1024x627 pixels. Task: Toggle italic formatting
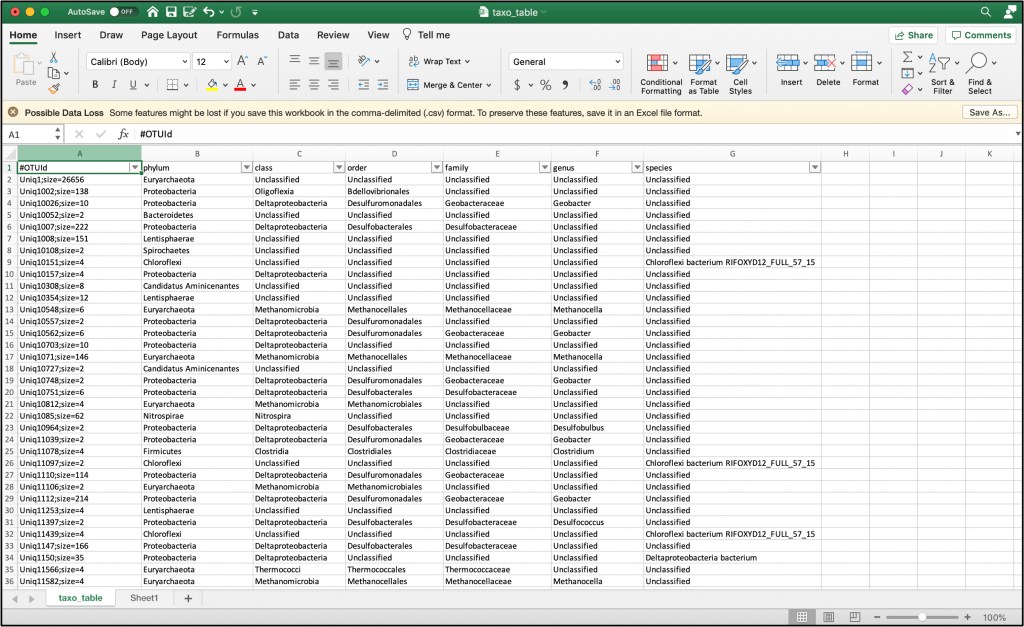(x=115, y=85)
